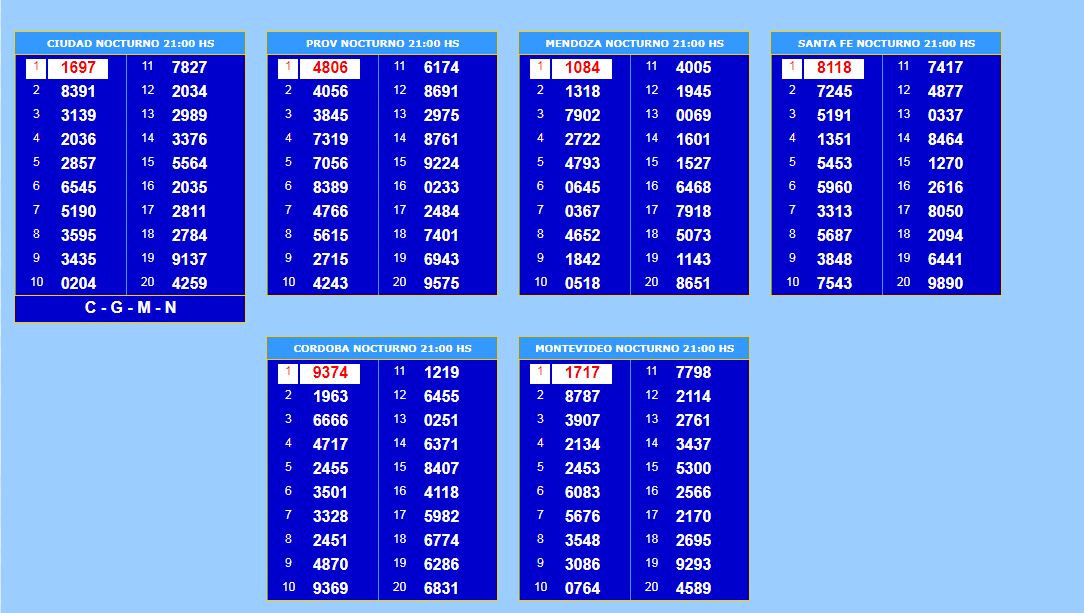Click the C - G - M - N label
This screenshot has width=1084, height=613.
click(x=130, y=308)
